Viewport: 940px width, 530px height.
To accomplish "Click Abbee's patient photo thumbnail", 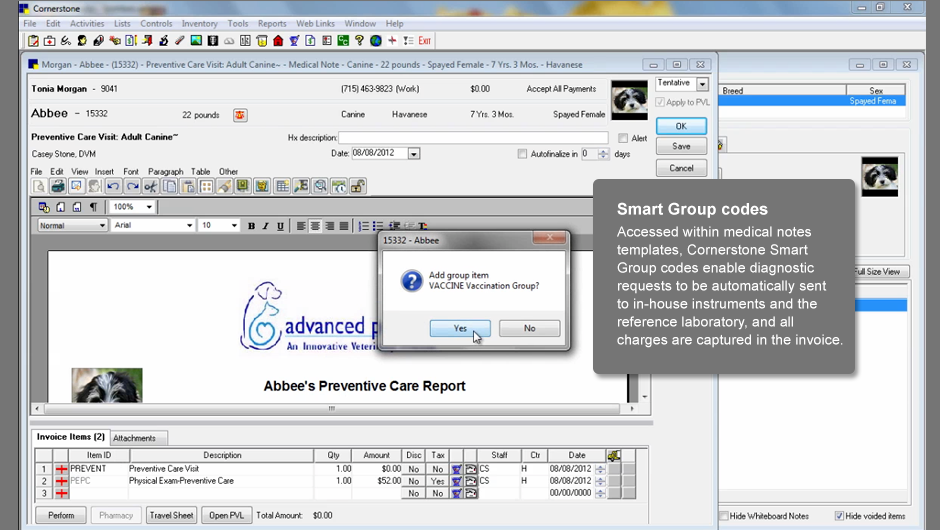I will click(x=629, y=100).
